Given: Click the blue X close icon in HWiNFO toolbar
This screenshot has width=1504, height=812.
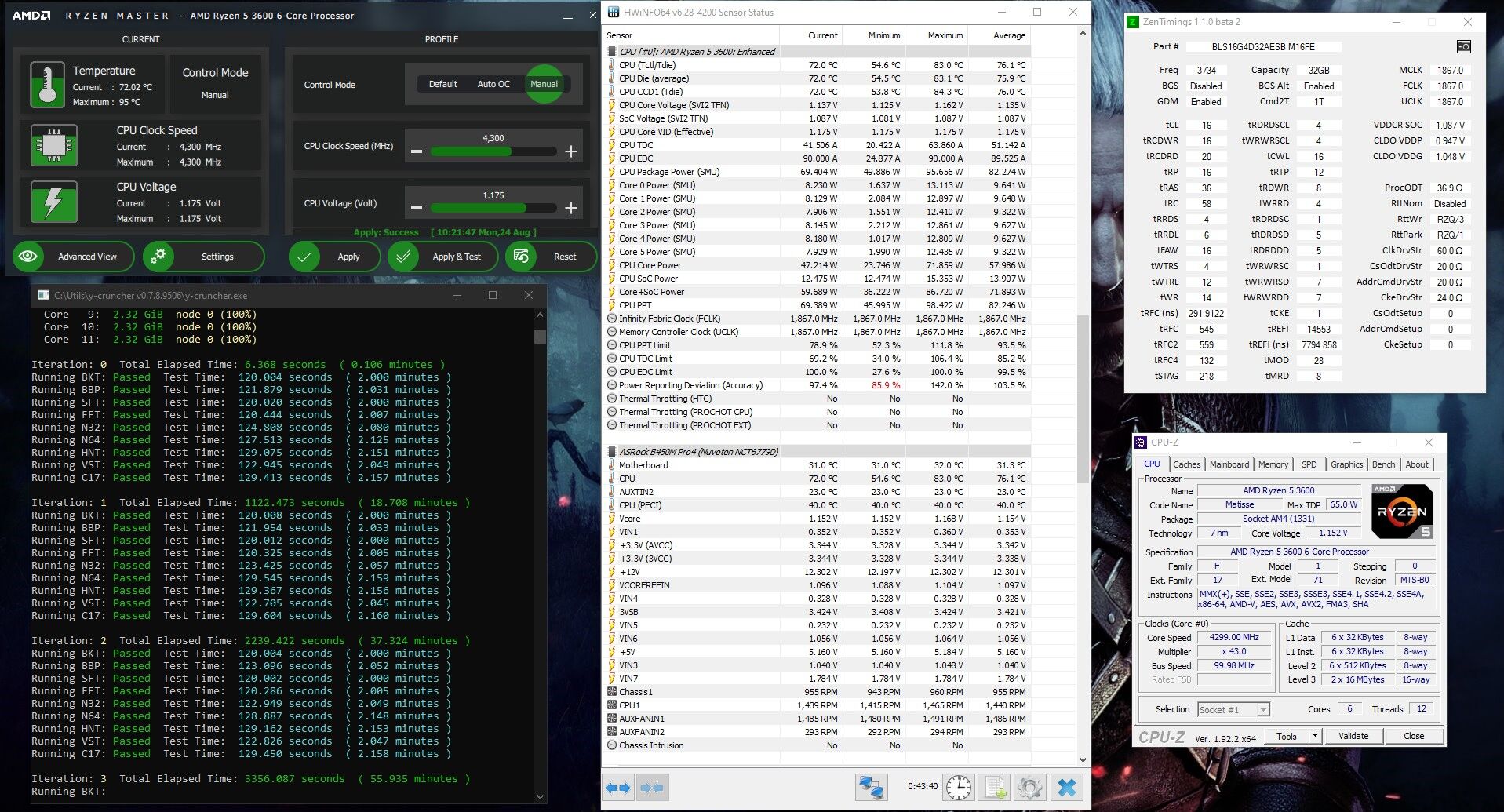Looking at the screenshot, I should pyautogui.click(x=1067, y=787).
